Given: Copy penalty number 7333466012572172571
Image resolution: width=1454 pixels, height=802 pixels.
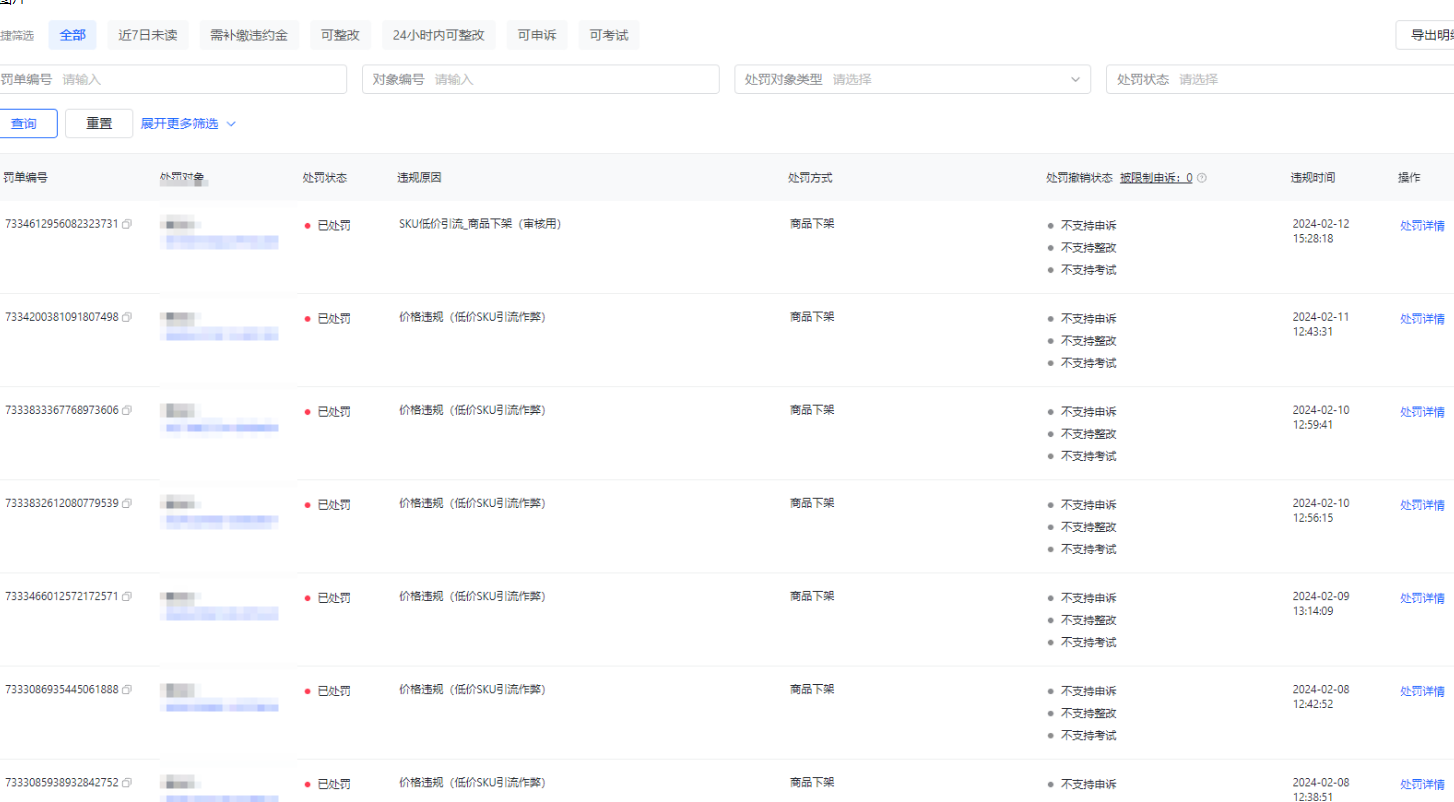Looking at the screenshot, I should point(127,596).
